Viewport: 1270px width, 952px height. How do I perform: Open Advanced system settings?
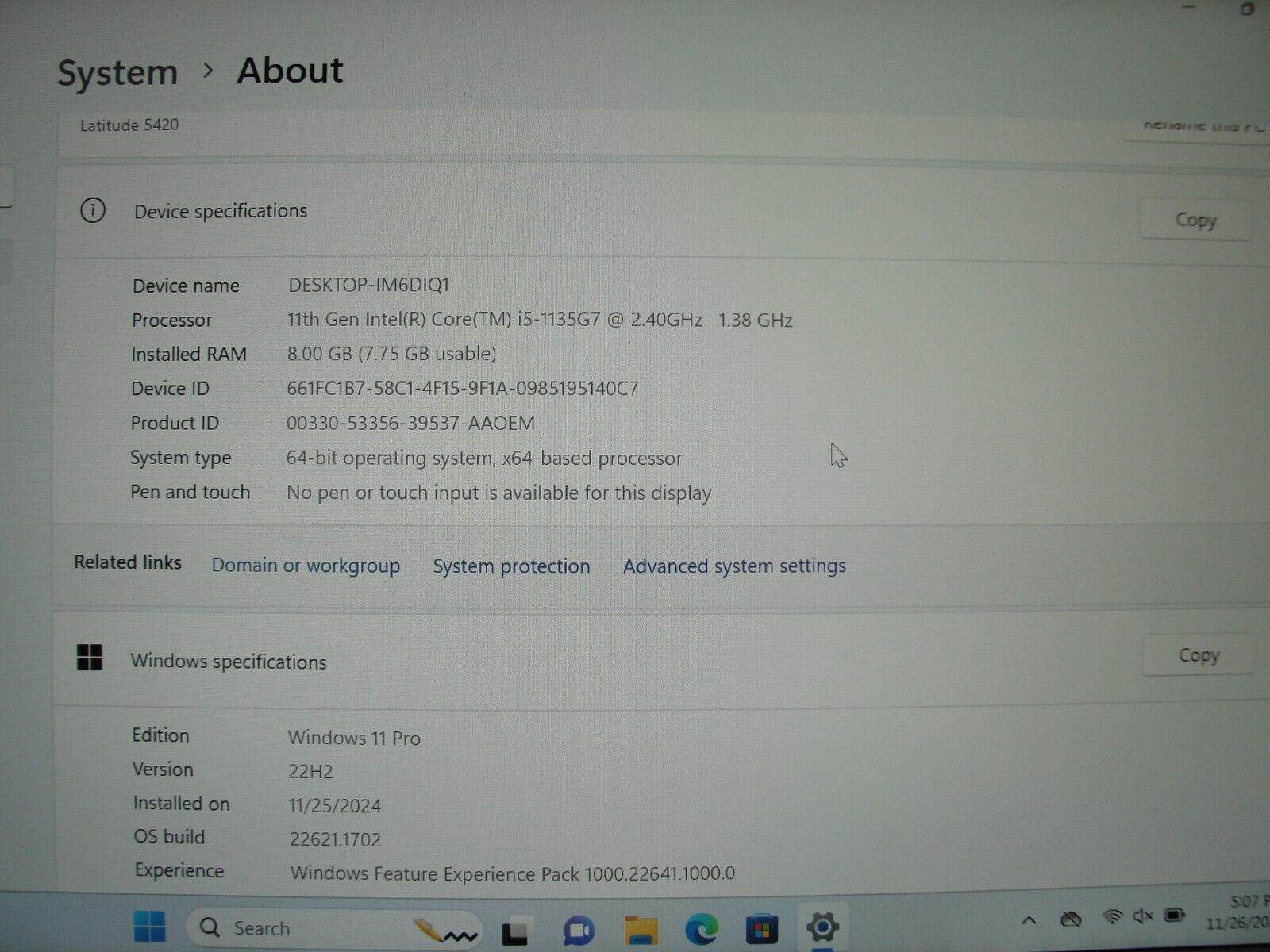[x=733, y=566]
